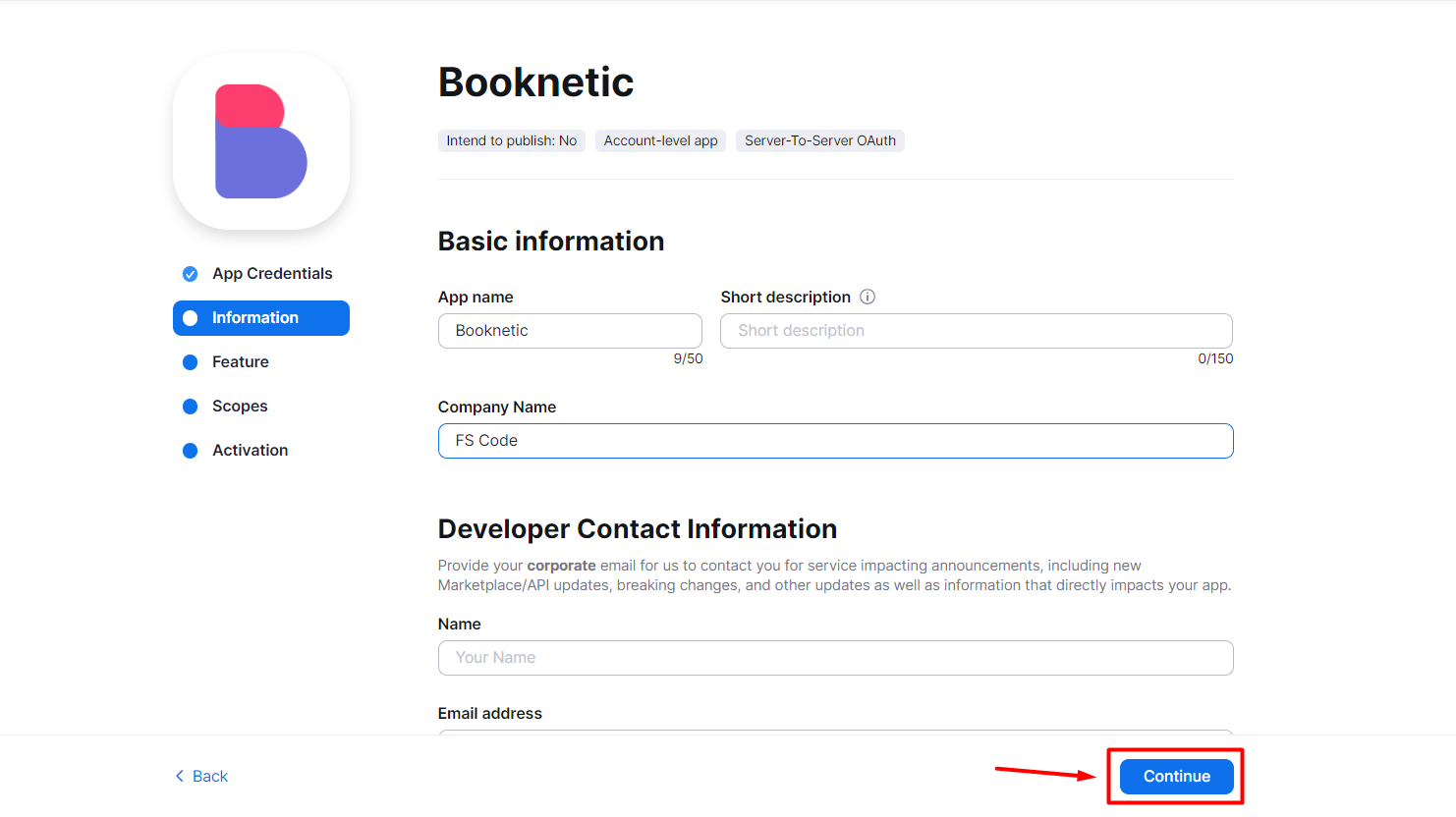1456x817 pixels.
Task: Click the blue checkmark beside App Credentials
Action: point(189,273)
